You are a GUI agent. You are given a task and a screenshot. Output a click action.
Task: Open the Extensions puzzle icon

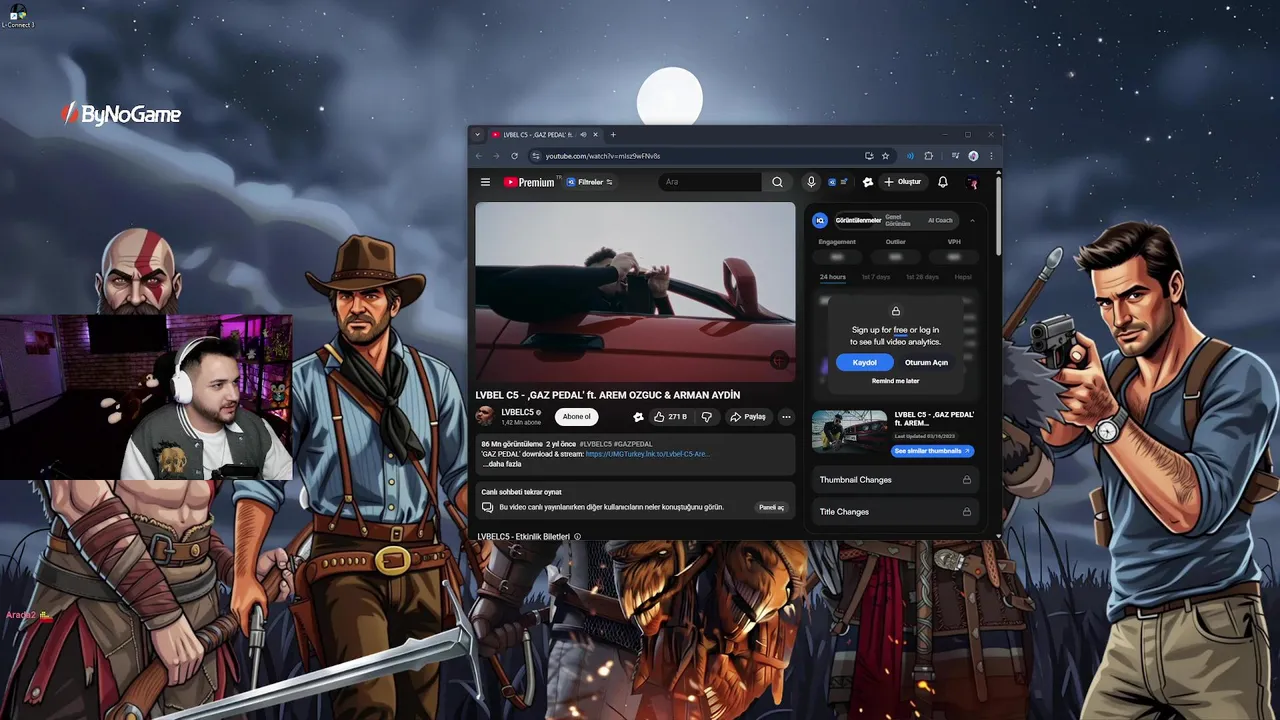pos(929,156)
